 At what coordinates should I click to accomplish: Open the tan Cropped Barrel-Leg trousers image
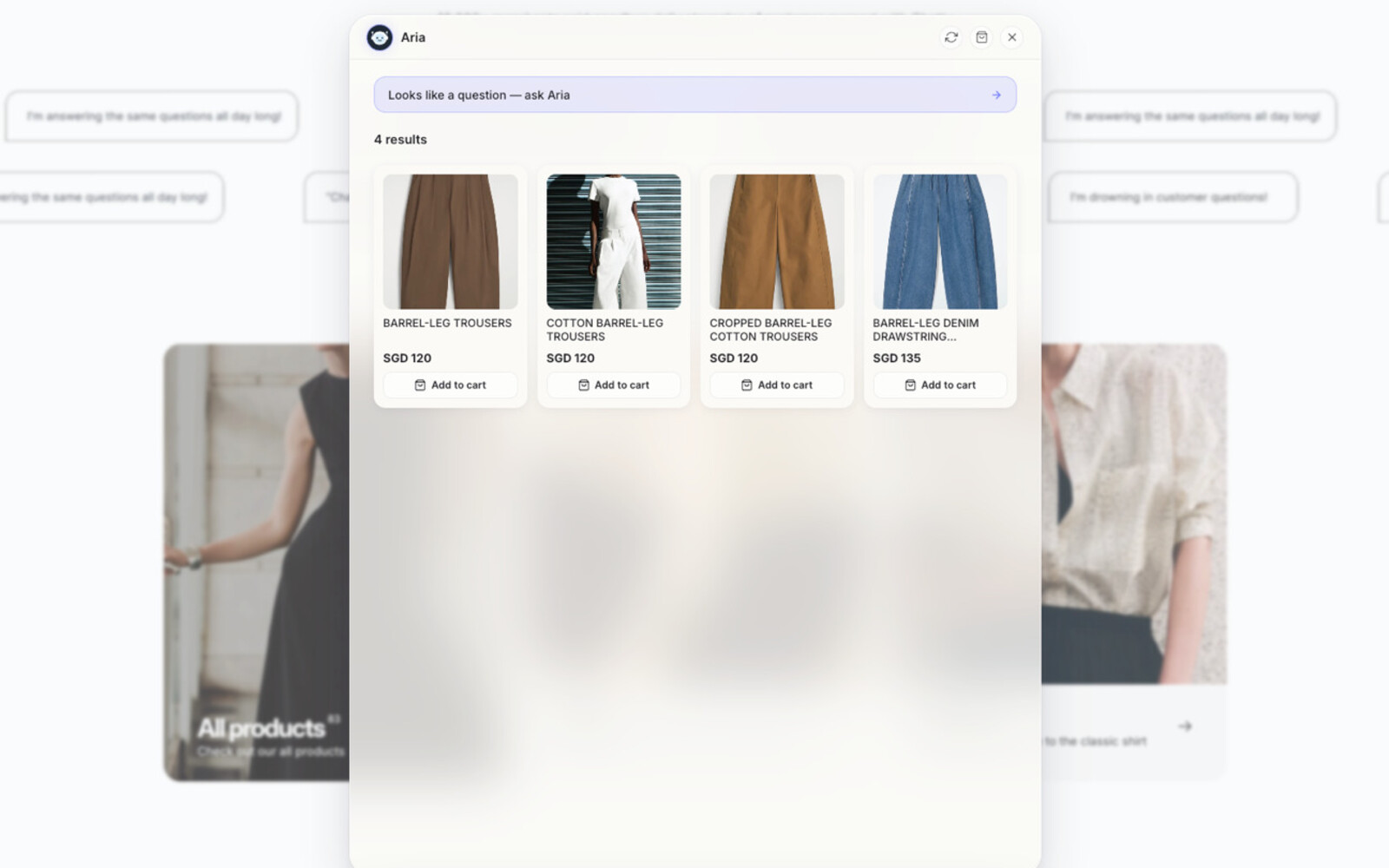[776, 241]
